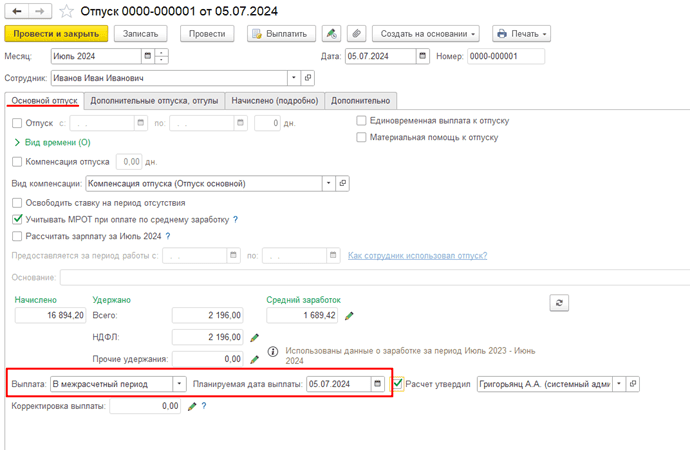Click into Основание text field

click(375, 278)
